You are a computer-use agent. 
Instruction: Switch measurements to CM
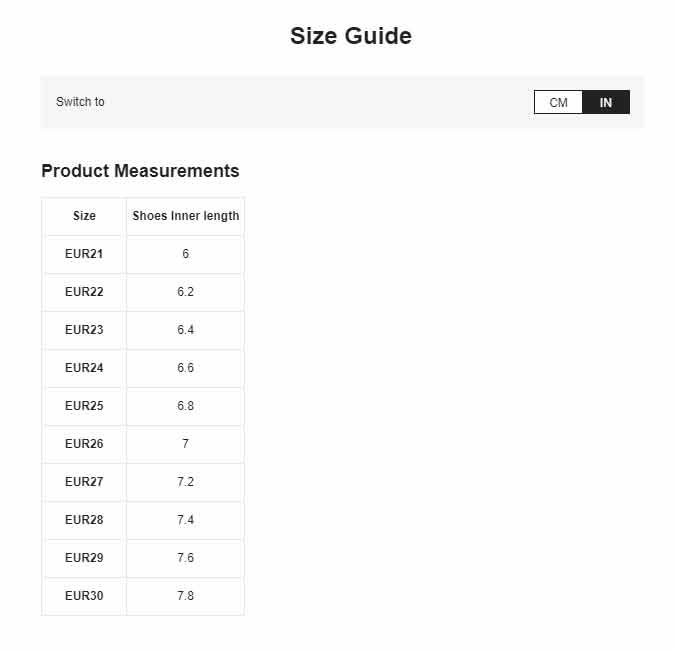558,102
